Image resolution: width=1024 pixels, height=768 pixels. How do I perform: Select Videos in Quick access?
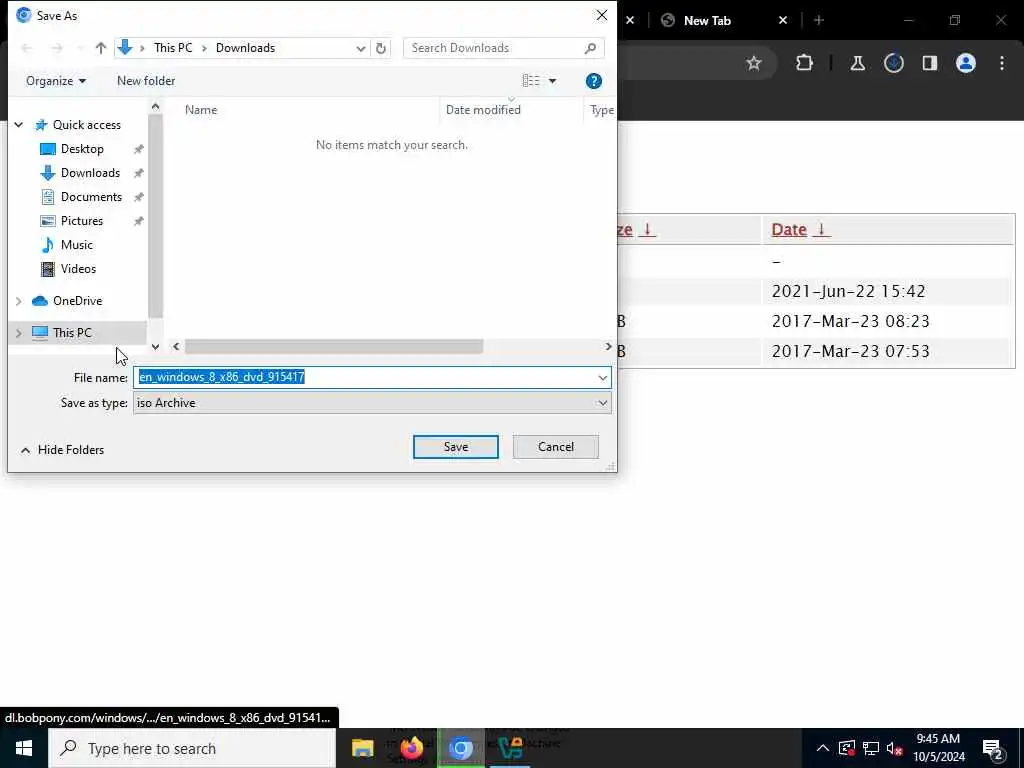coord(78,268)
